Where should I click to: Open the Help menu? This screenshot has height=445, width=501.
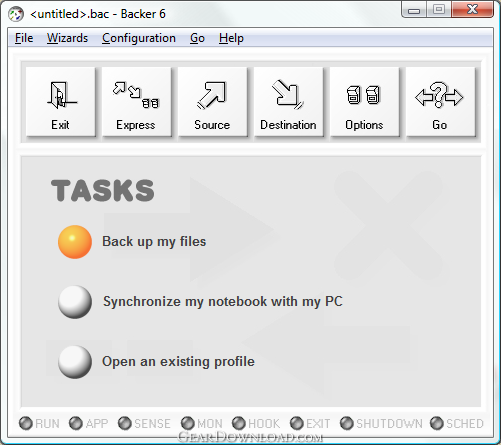(x=231, y=38)
